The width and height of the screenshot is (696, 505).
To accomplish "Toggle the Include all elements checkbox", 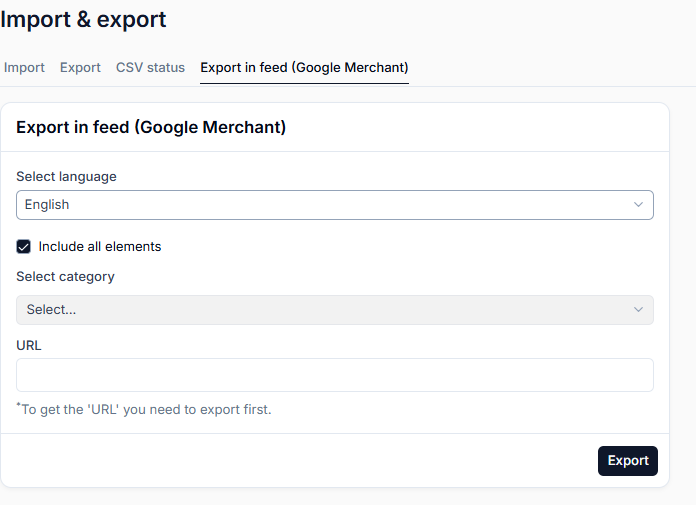I will [24, 246].
